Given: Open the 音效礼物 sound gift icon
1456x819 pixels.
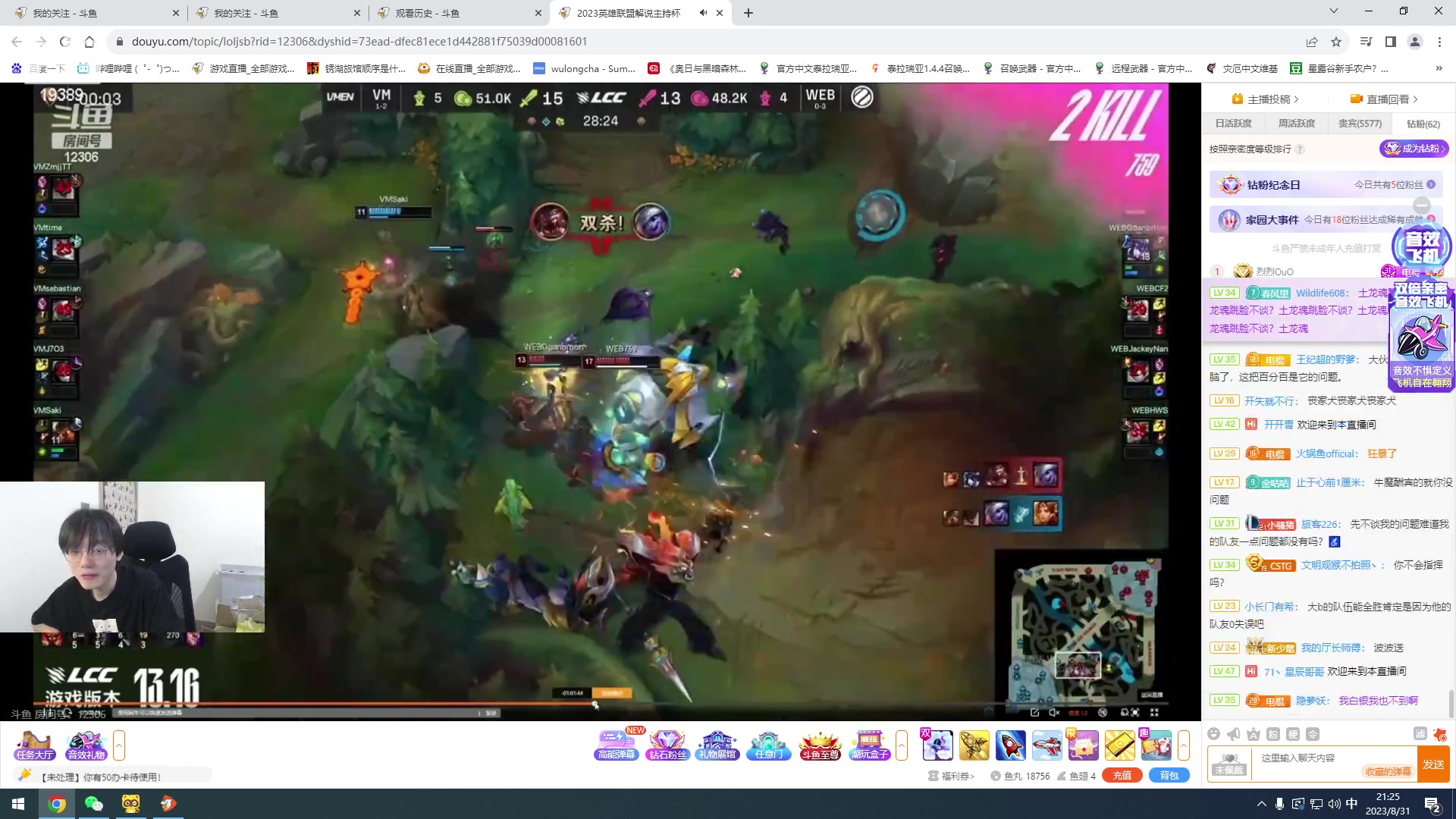Looking at the screenshot, I should [x=86, y=745].
